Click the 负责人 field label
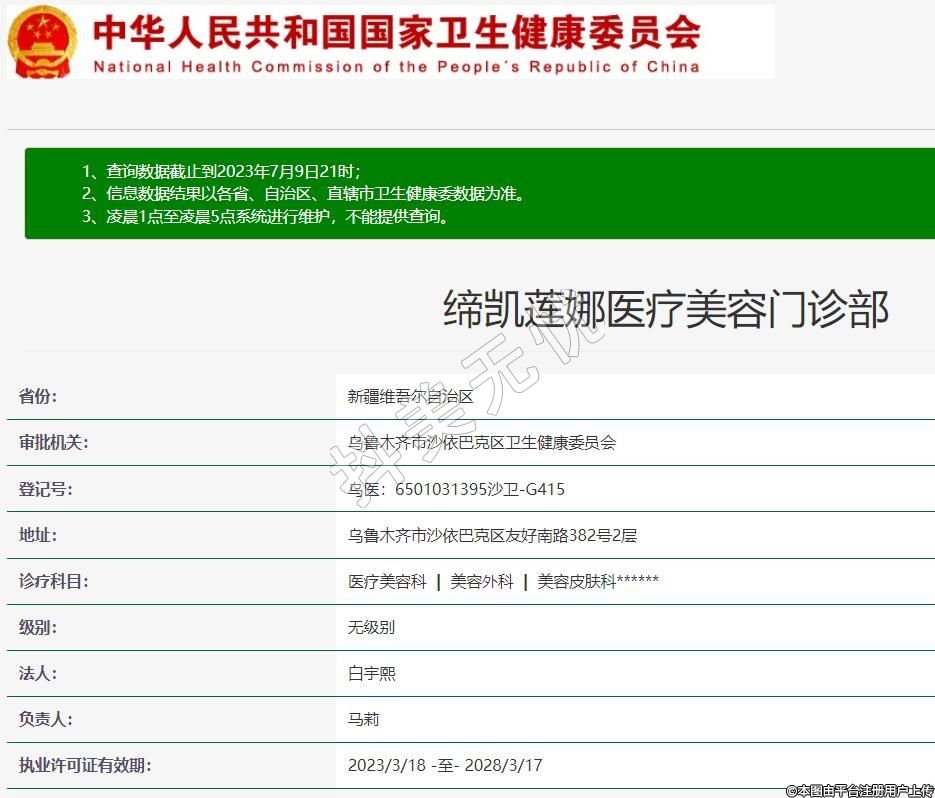935x798 pixels. point(45,719)
